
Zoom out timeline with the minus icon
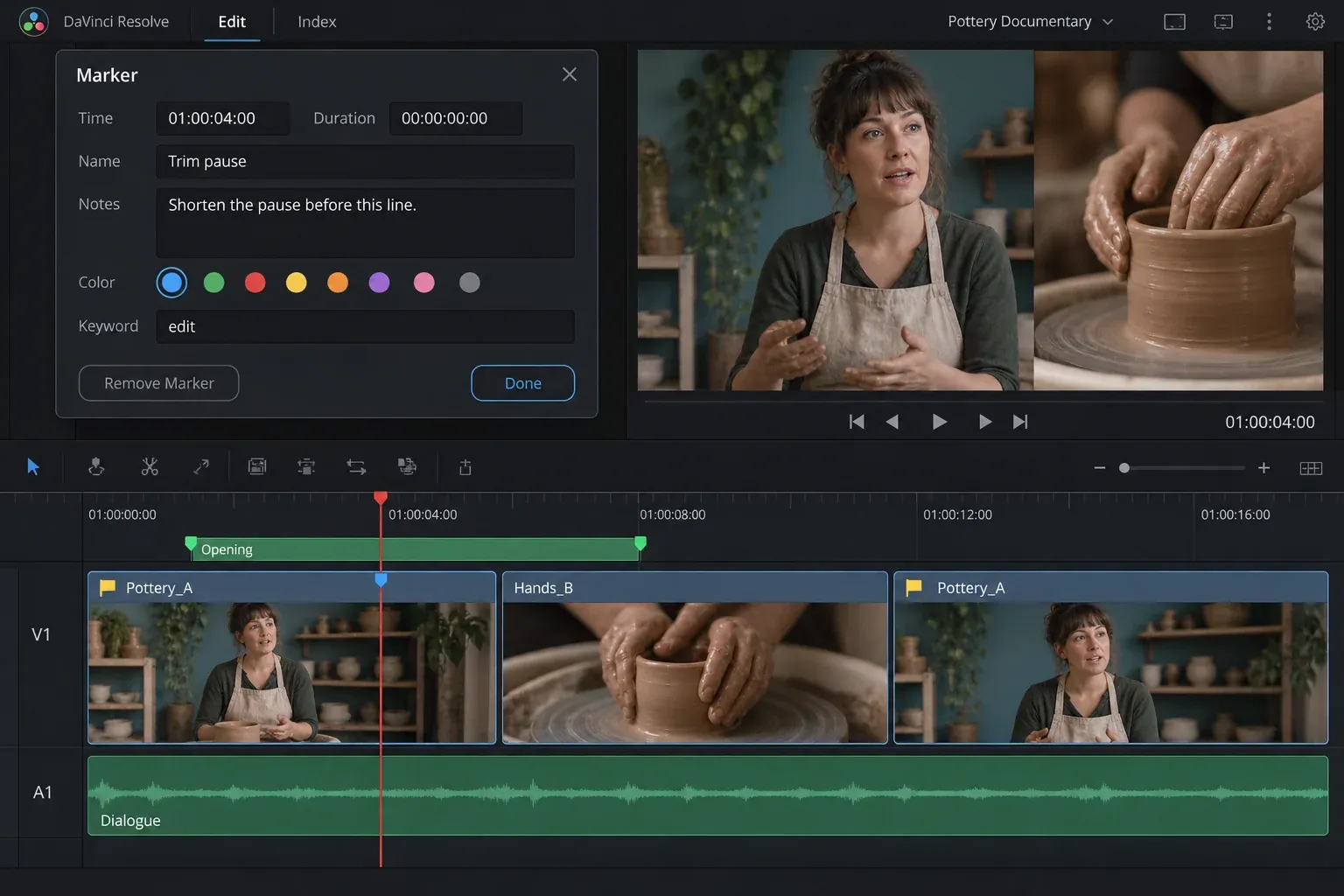coord(1100,468)
